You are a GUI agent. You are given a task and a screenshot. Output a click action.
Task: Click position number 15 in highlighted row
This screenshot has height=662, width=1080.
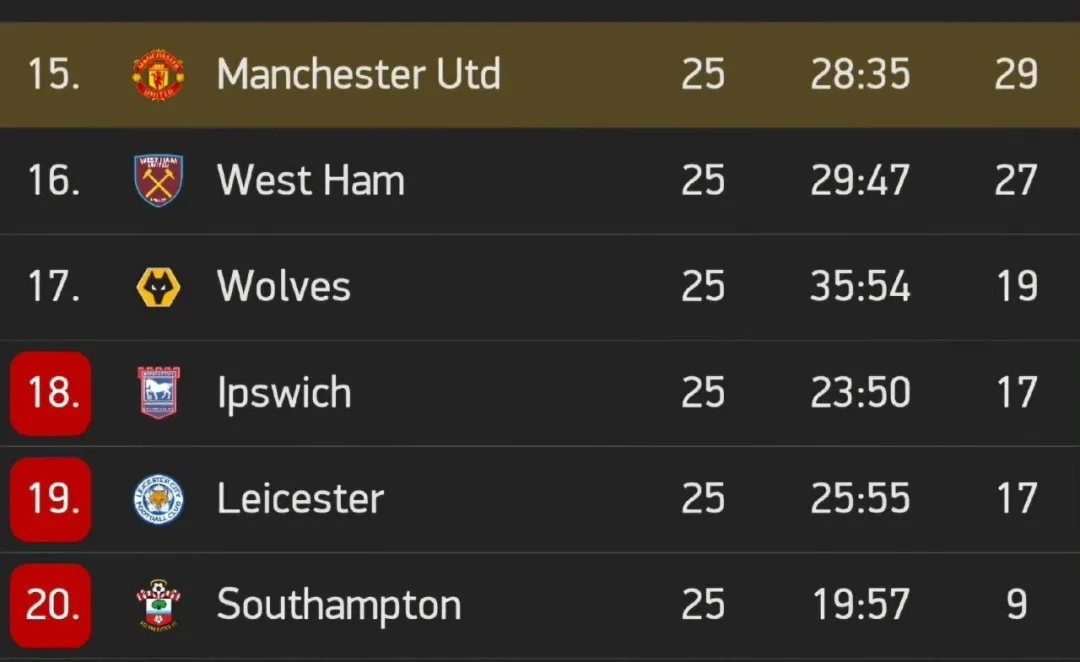(x=54, y=74)
